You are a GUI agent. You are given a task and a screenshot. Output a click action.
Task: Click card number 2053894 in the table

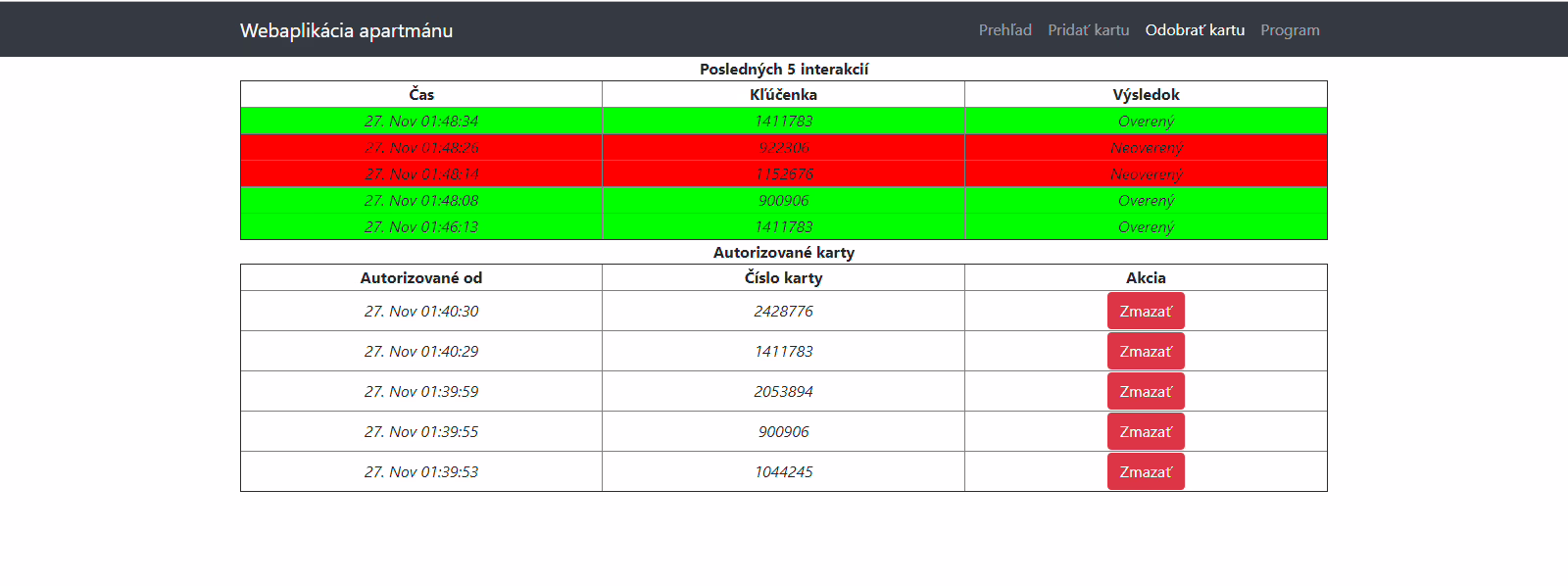(783, 392)
